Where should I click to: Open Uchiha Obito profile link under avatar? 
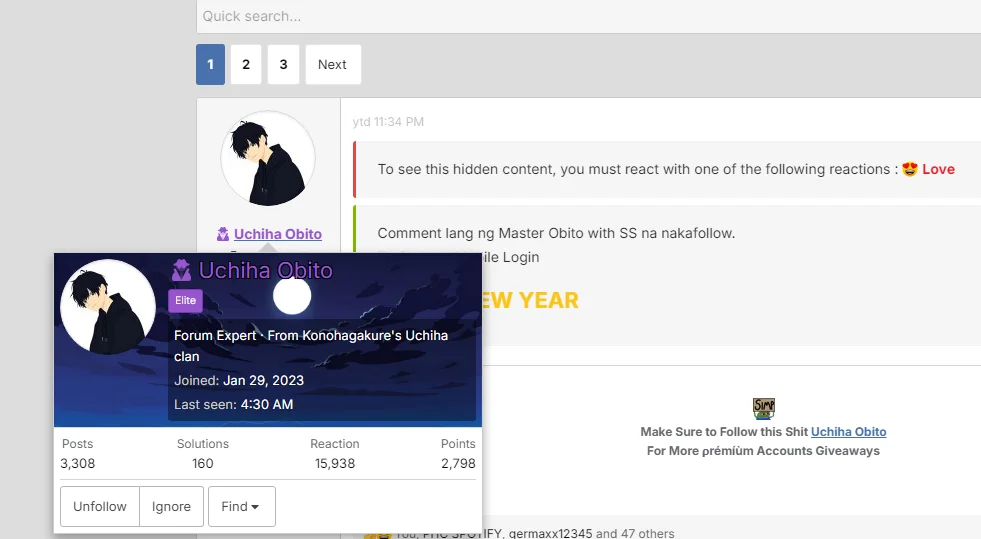pos(278,234)
